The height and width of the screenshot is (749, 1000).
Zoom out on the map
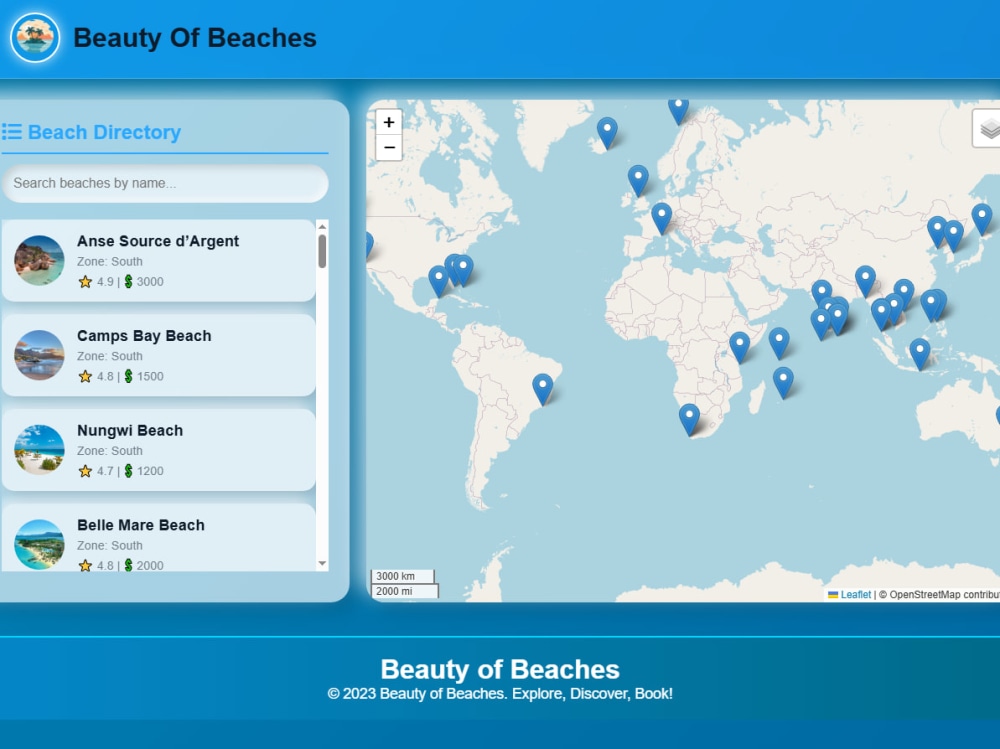click(389, 147)
